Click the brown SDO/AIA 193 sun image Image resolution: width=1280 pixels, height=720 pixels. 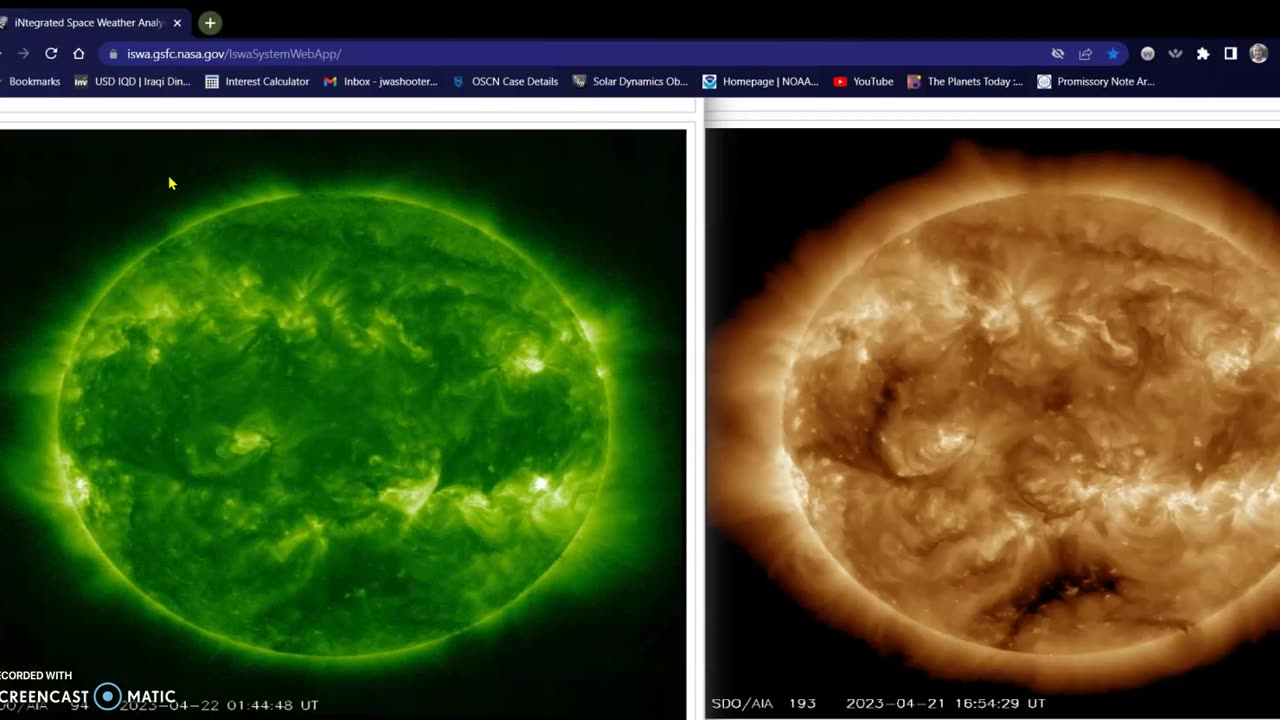click(x=993, y=424)
